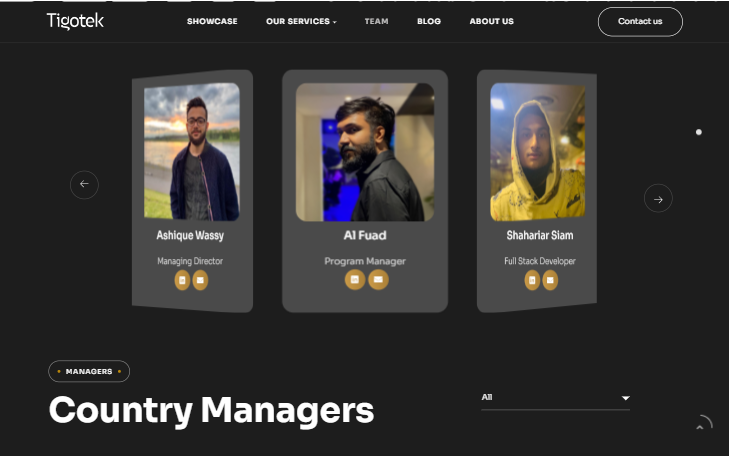Go to previous team member with left arrow

tap(84, 185)
